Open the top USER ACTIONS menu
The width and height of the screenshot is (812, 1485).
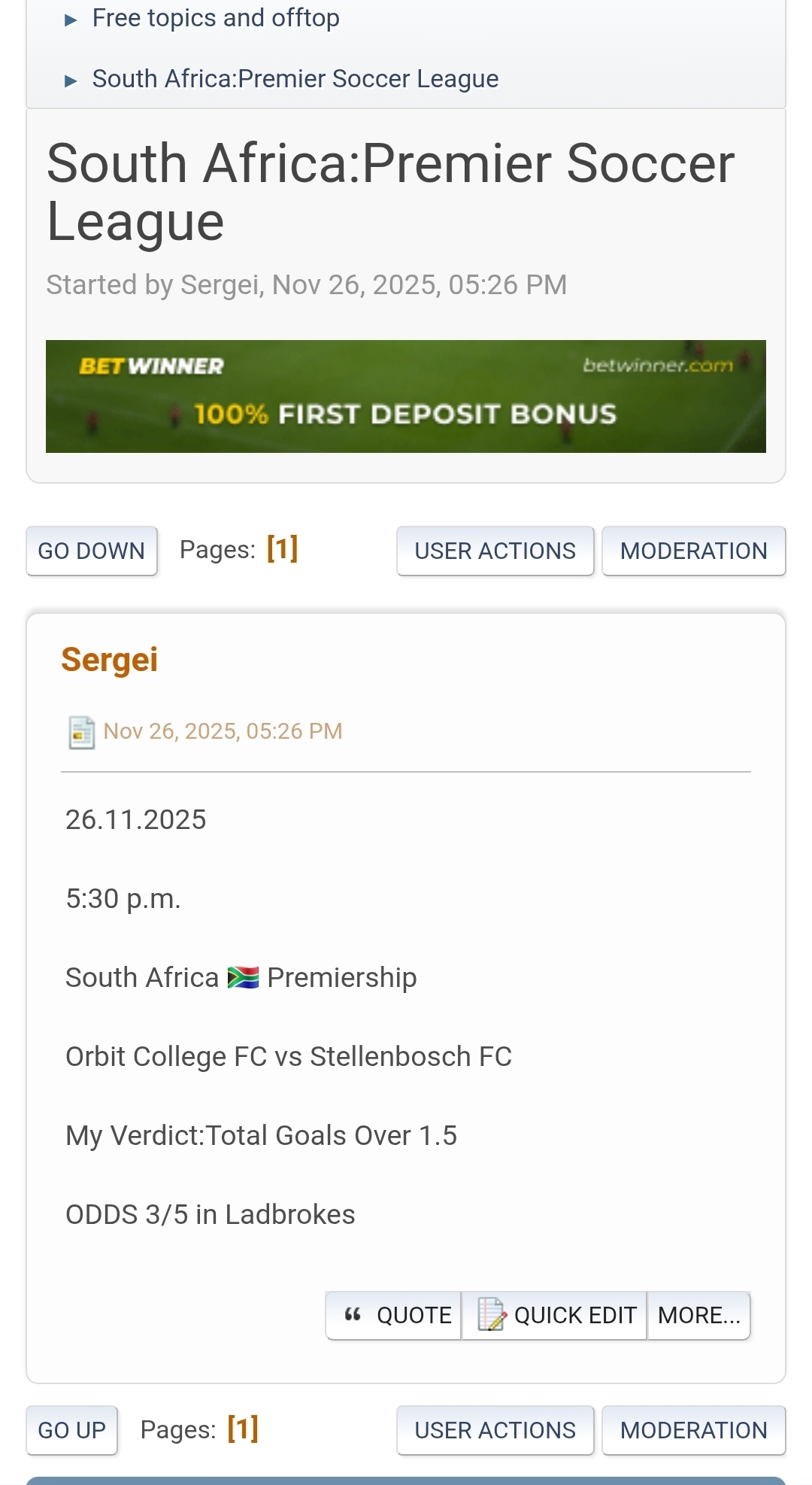495,551
